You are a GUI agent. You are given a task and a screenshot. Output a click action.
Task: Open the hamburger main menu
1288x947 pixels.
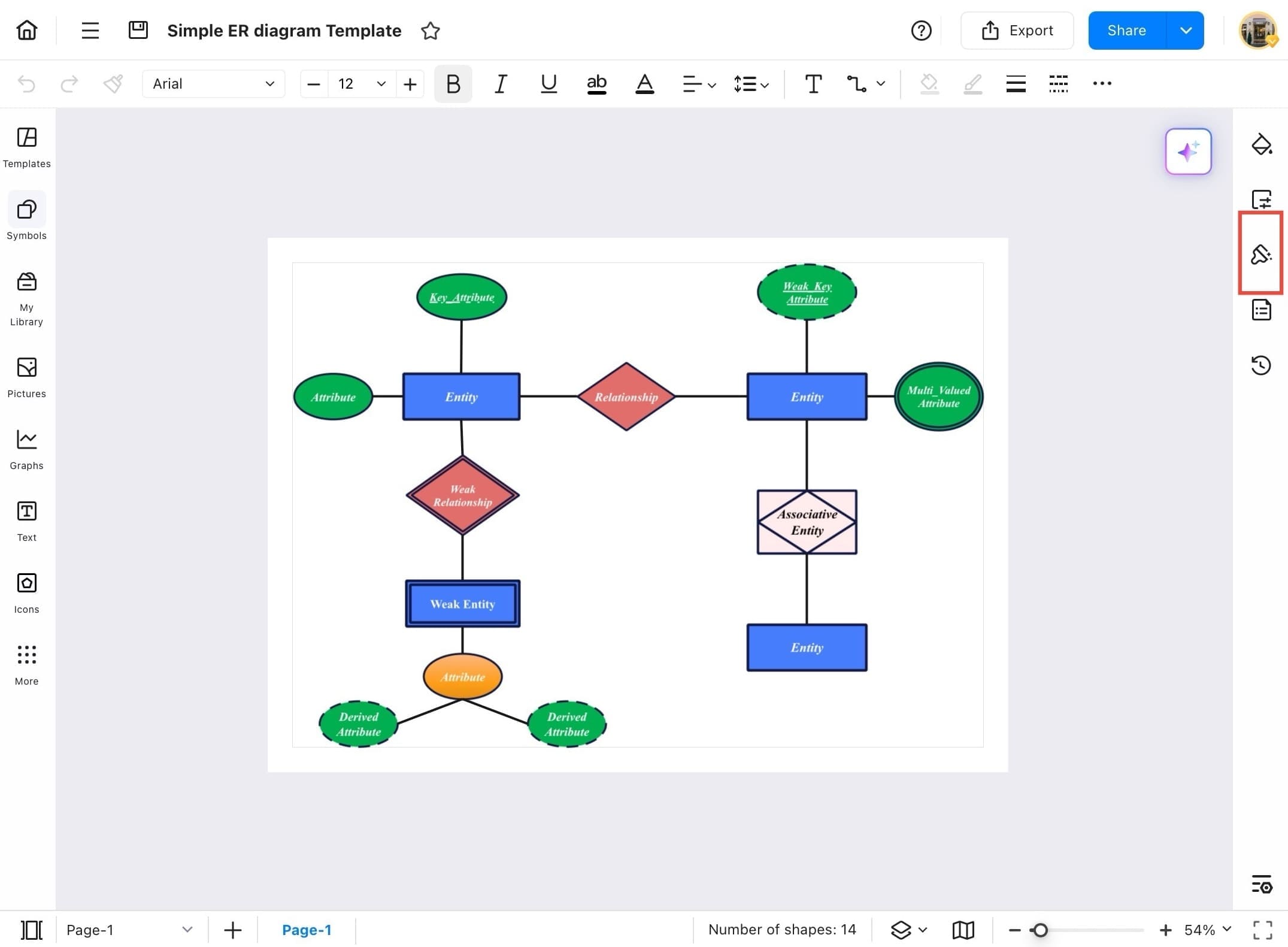[x=90, y=30]
